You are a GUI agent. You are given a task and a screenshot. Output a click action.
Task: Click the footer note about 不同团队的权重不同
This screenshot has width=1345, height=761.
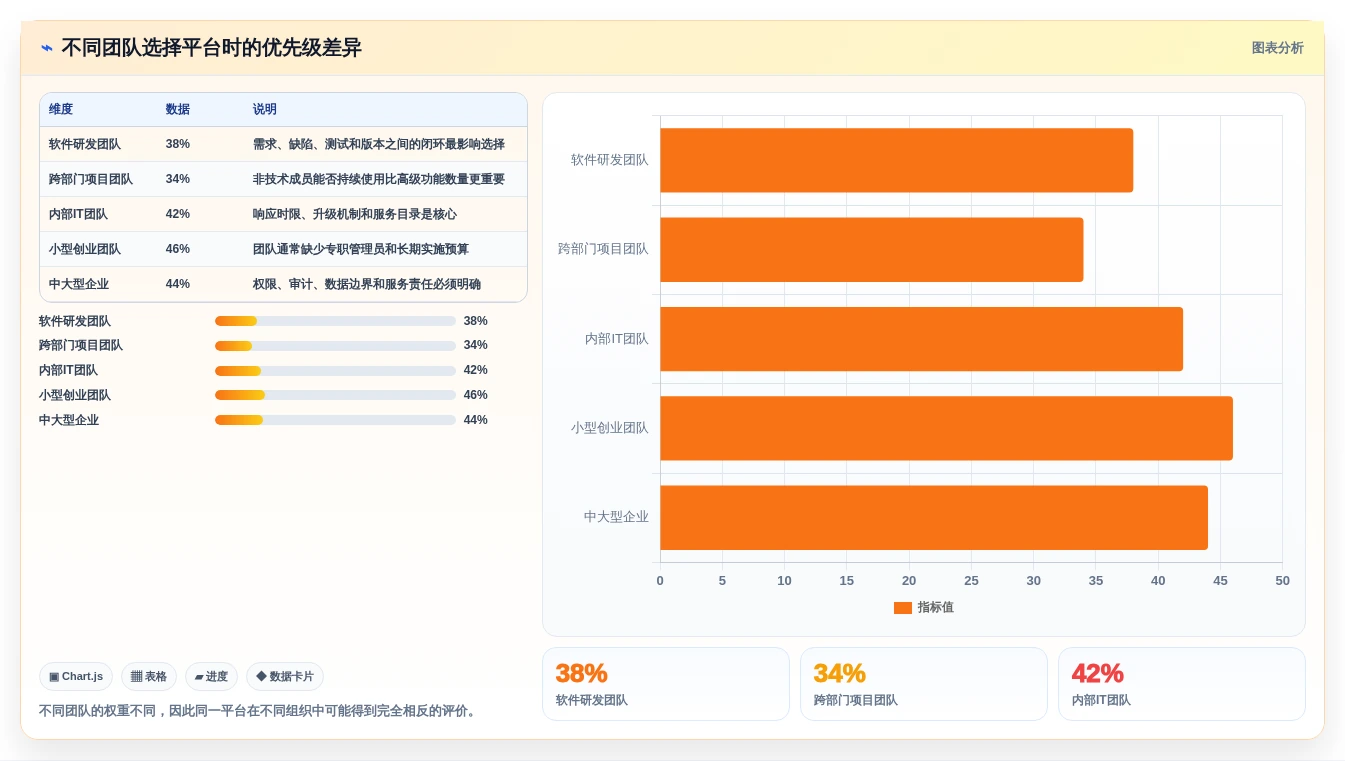[260, 711]
